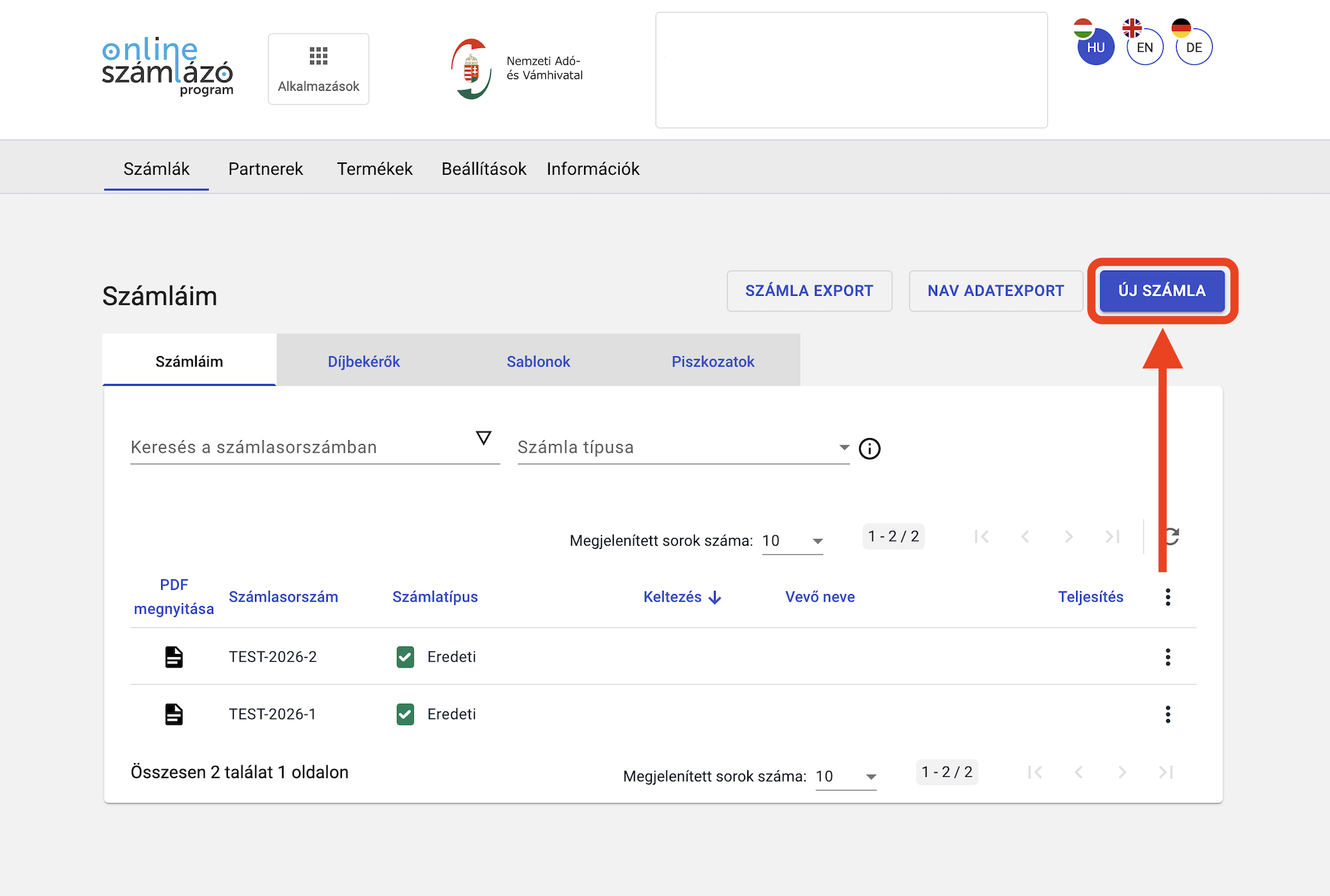Open the Számlák menu
Viewport: 1330px width, 896px height.
(156, 169)
